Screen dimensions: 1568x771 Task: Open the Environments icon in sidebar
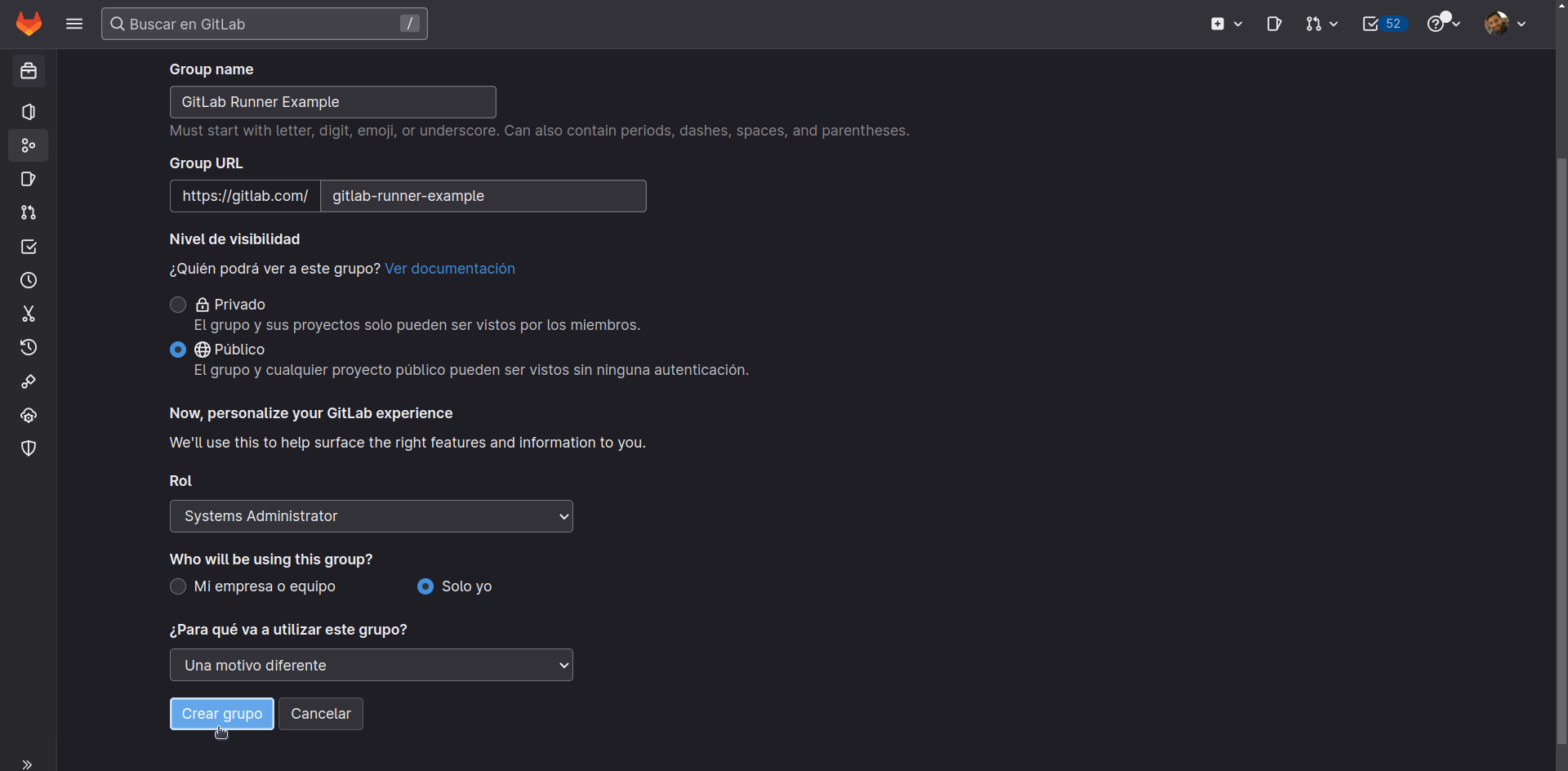[29, 415]
